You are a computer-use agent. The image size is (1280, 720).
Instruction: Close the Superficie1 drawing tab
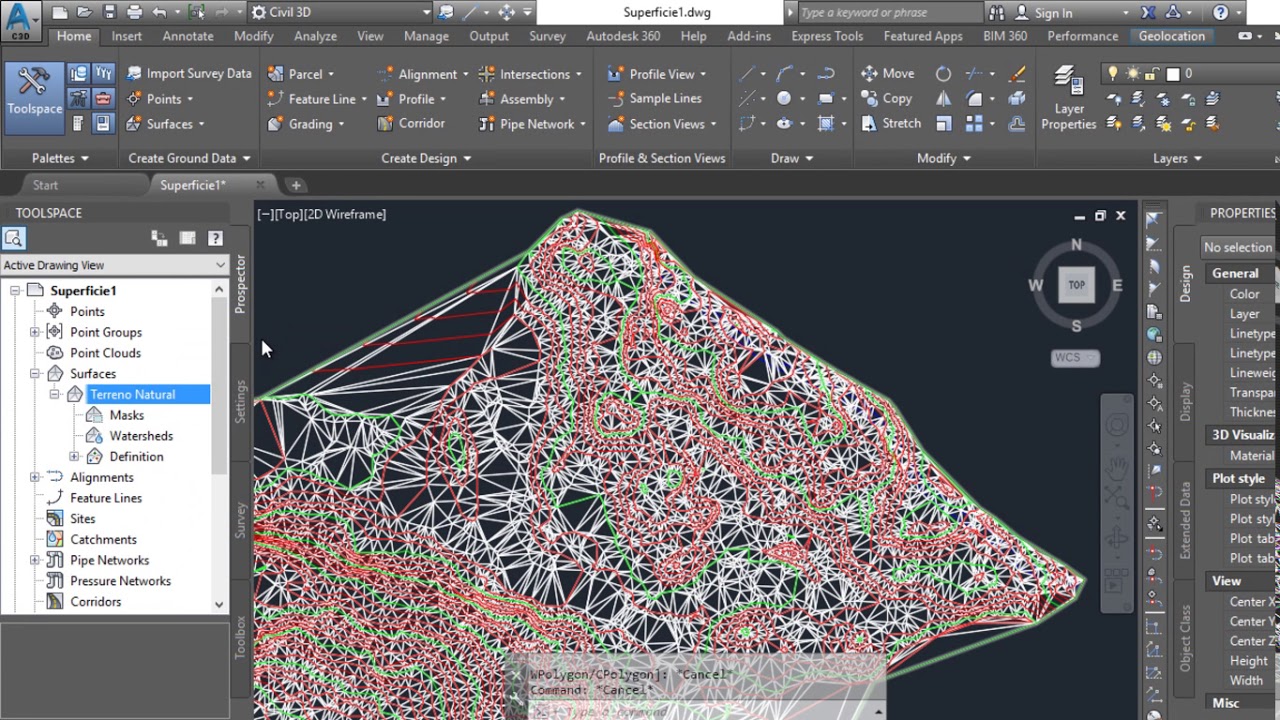260,185
